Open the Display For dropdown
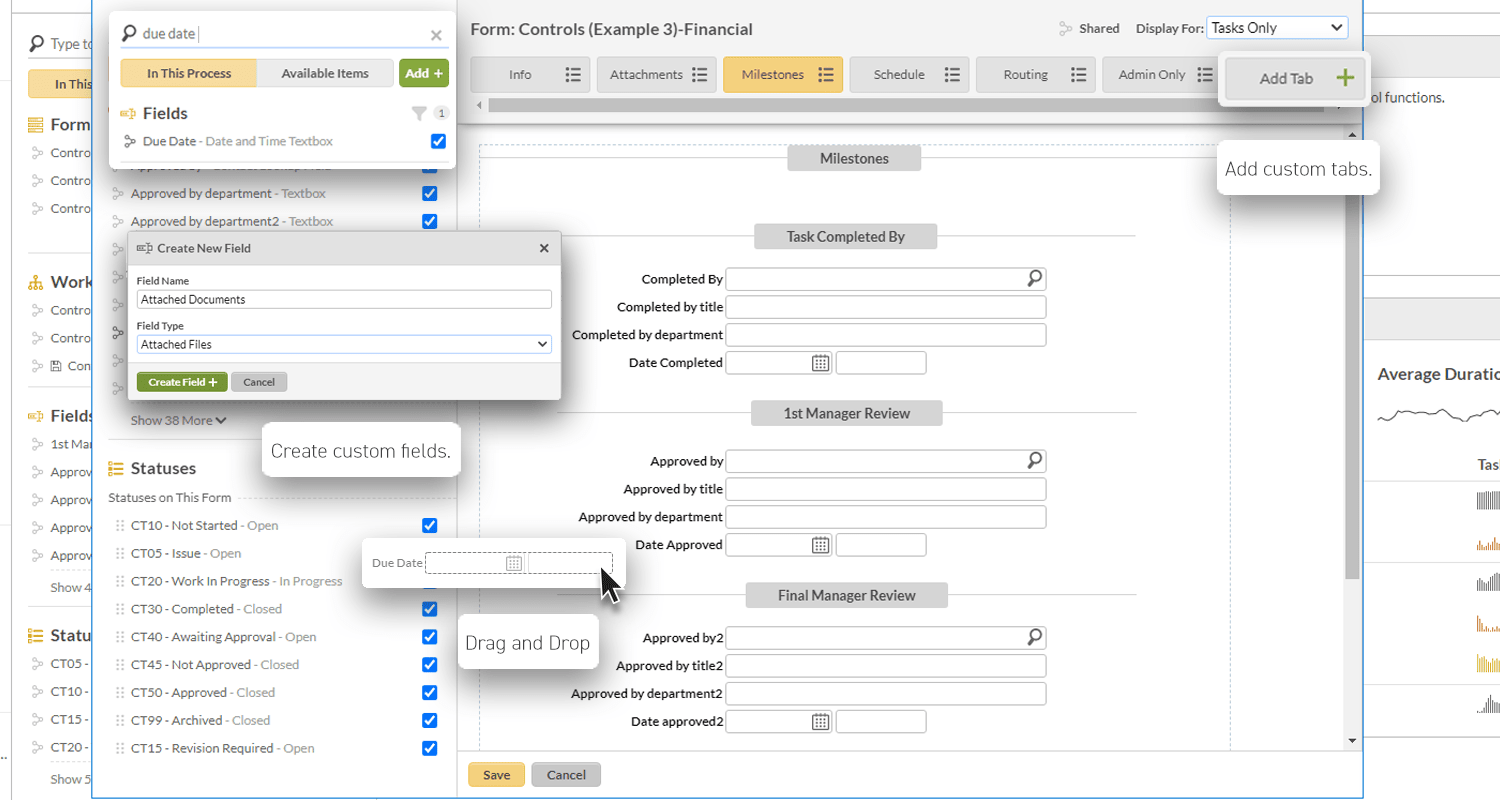Viewport: 1500px width, 800px height. click(x=1277, y=28)
